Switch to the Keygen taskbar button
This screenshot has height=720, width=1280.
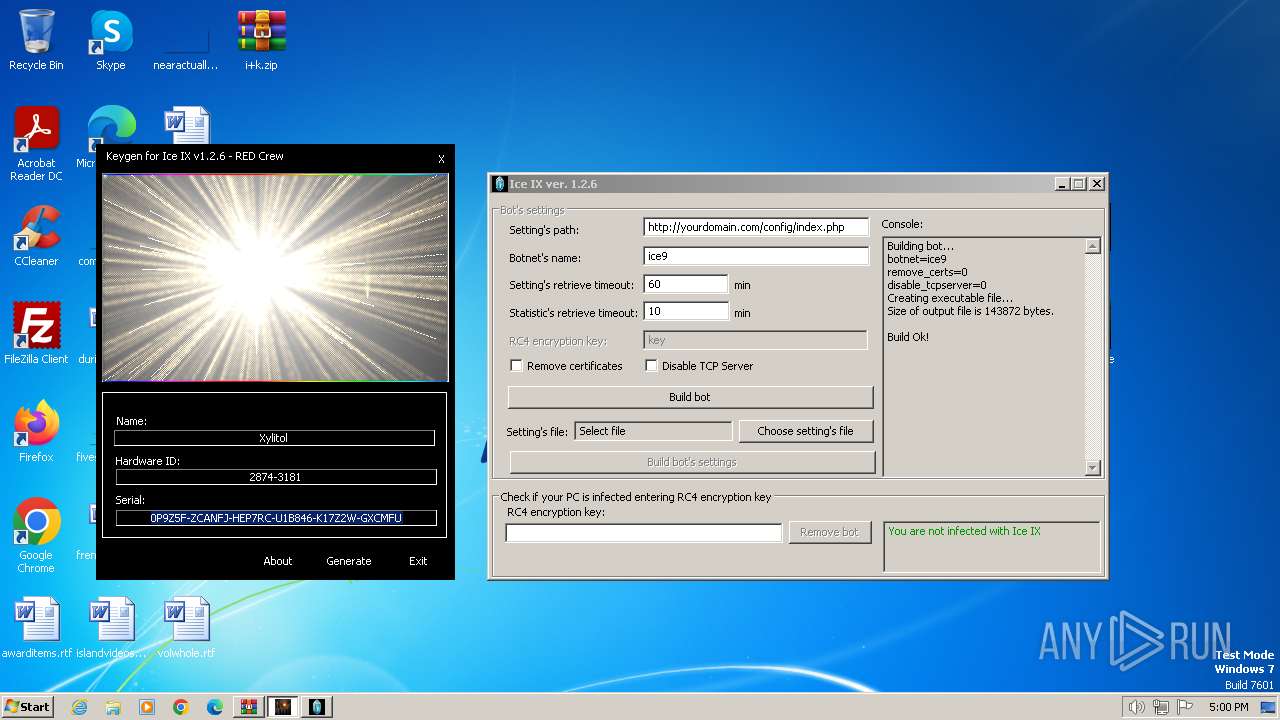point(283,707)
